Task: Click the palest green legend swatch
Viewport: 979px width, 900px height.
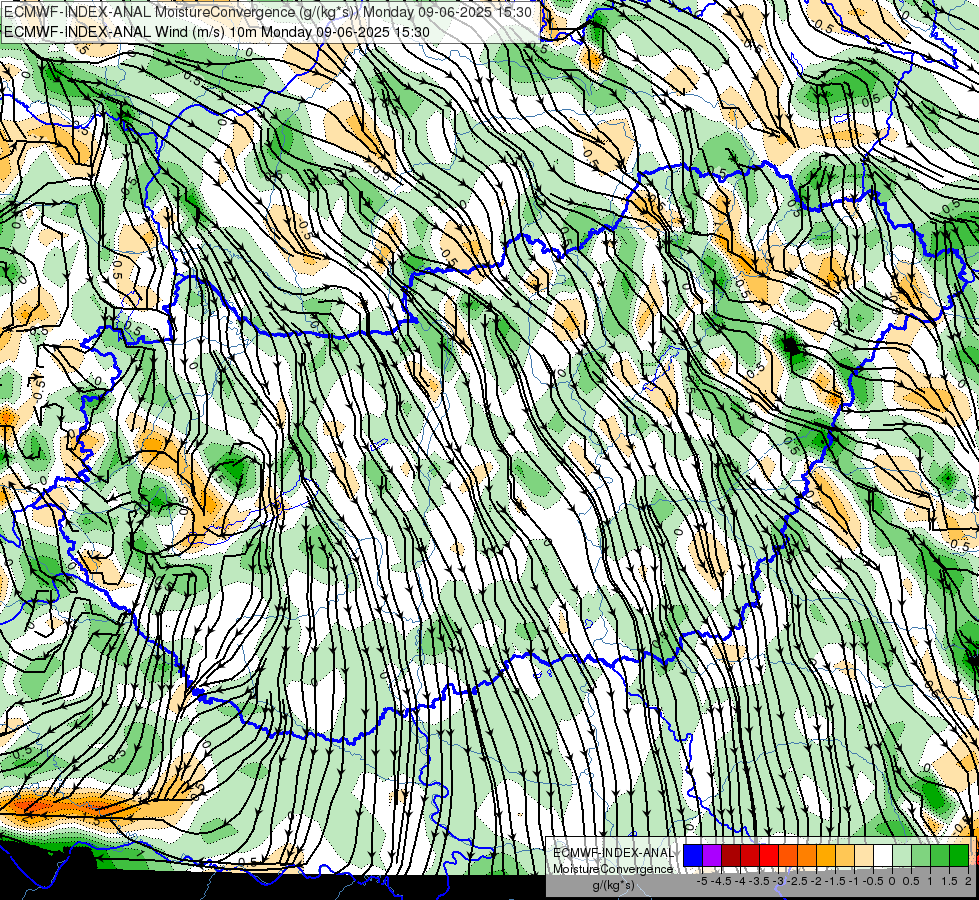Action: tap(902, 856)
